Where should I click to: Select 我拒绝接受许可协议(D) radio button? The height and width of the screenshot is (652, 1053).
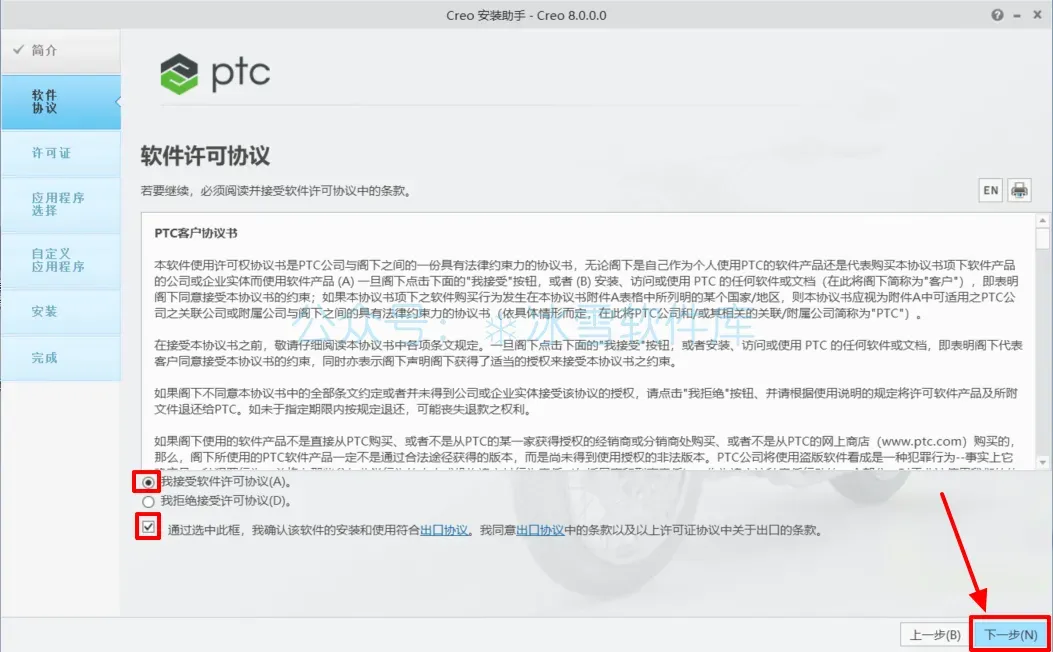[x=148, y=501]
